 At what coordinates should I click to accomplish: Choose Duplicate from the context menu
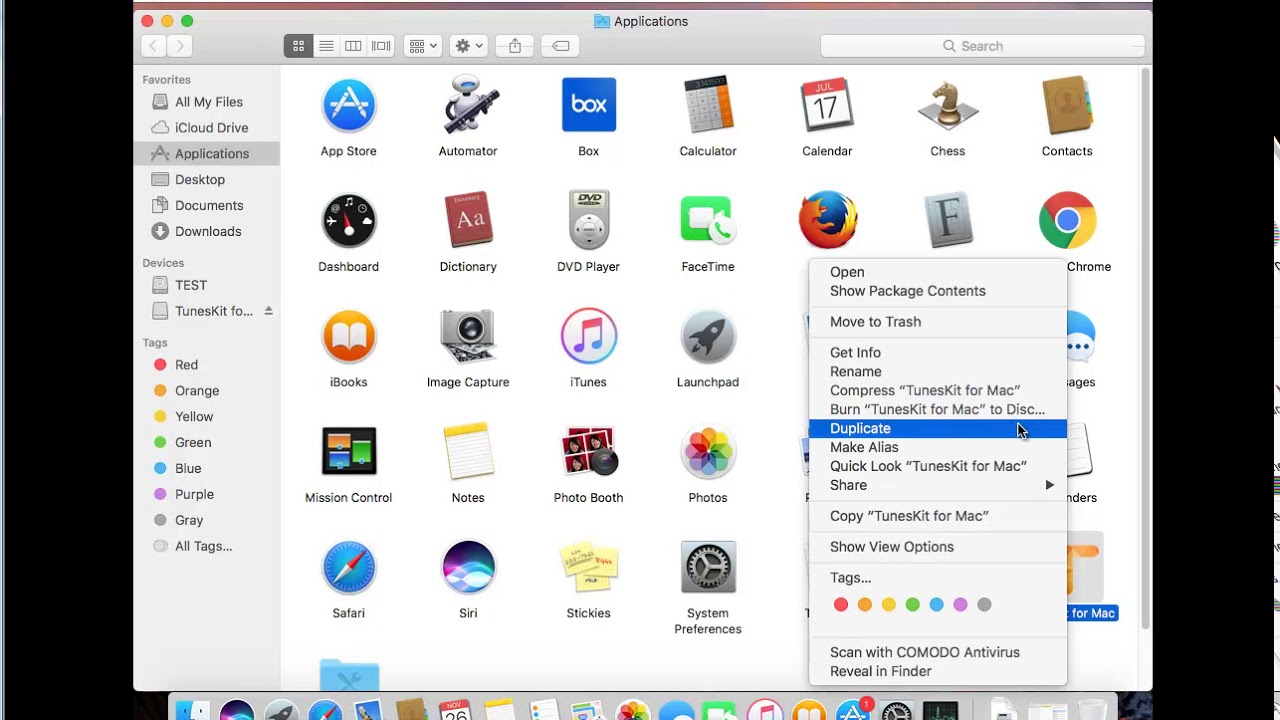pos(937,428)
